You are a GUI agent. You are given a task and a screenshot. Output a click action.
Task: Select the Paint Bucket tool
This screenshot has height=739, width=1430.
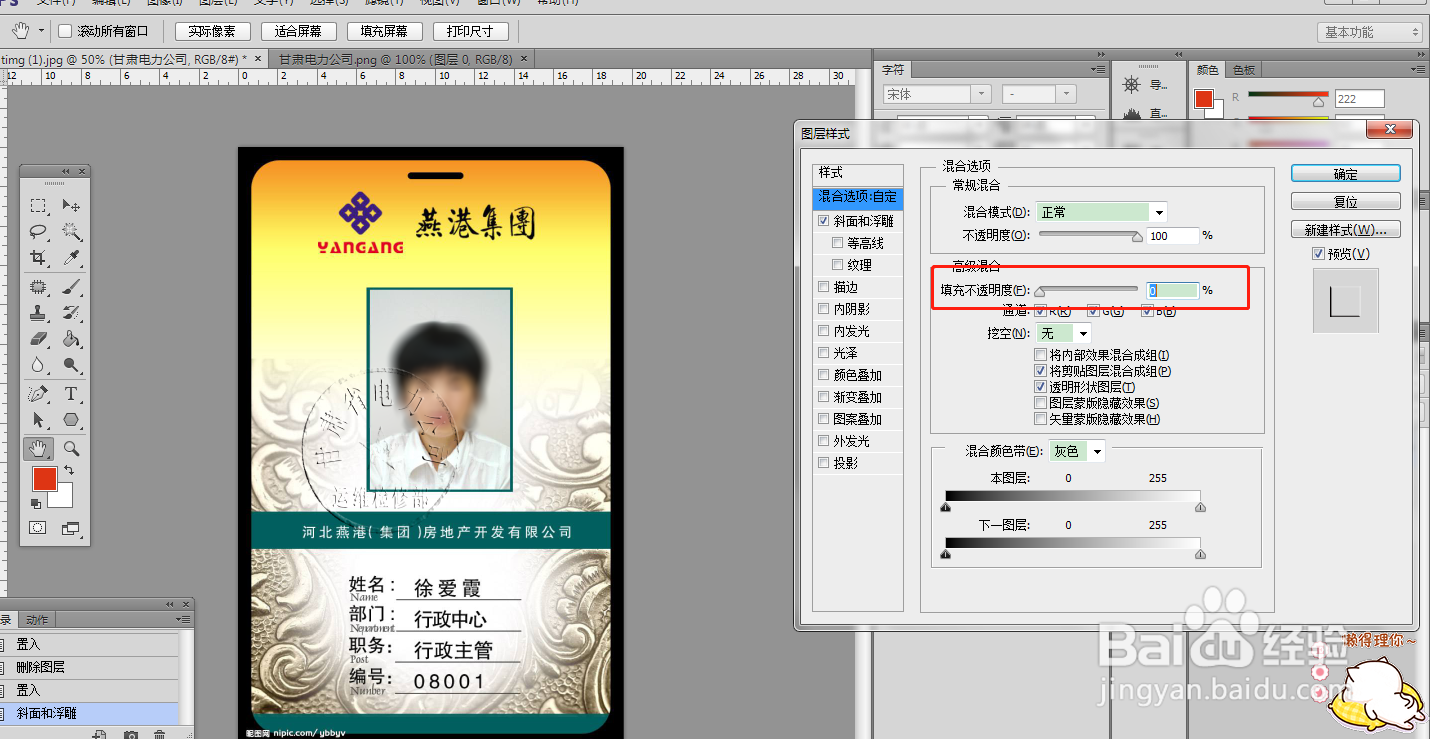71,339
